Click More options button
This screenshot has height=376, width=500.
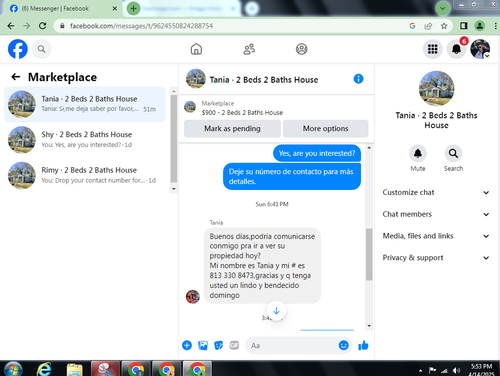pyautogui.click(x=325, y=129)
